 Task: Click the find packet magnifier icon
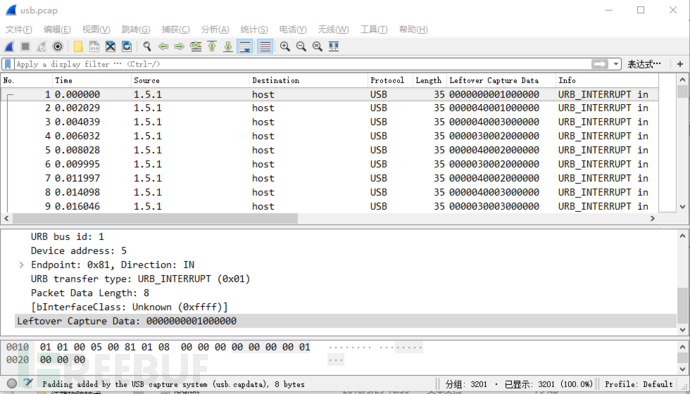tap(147, 46)
